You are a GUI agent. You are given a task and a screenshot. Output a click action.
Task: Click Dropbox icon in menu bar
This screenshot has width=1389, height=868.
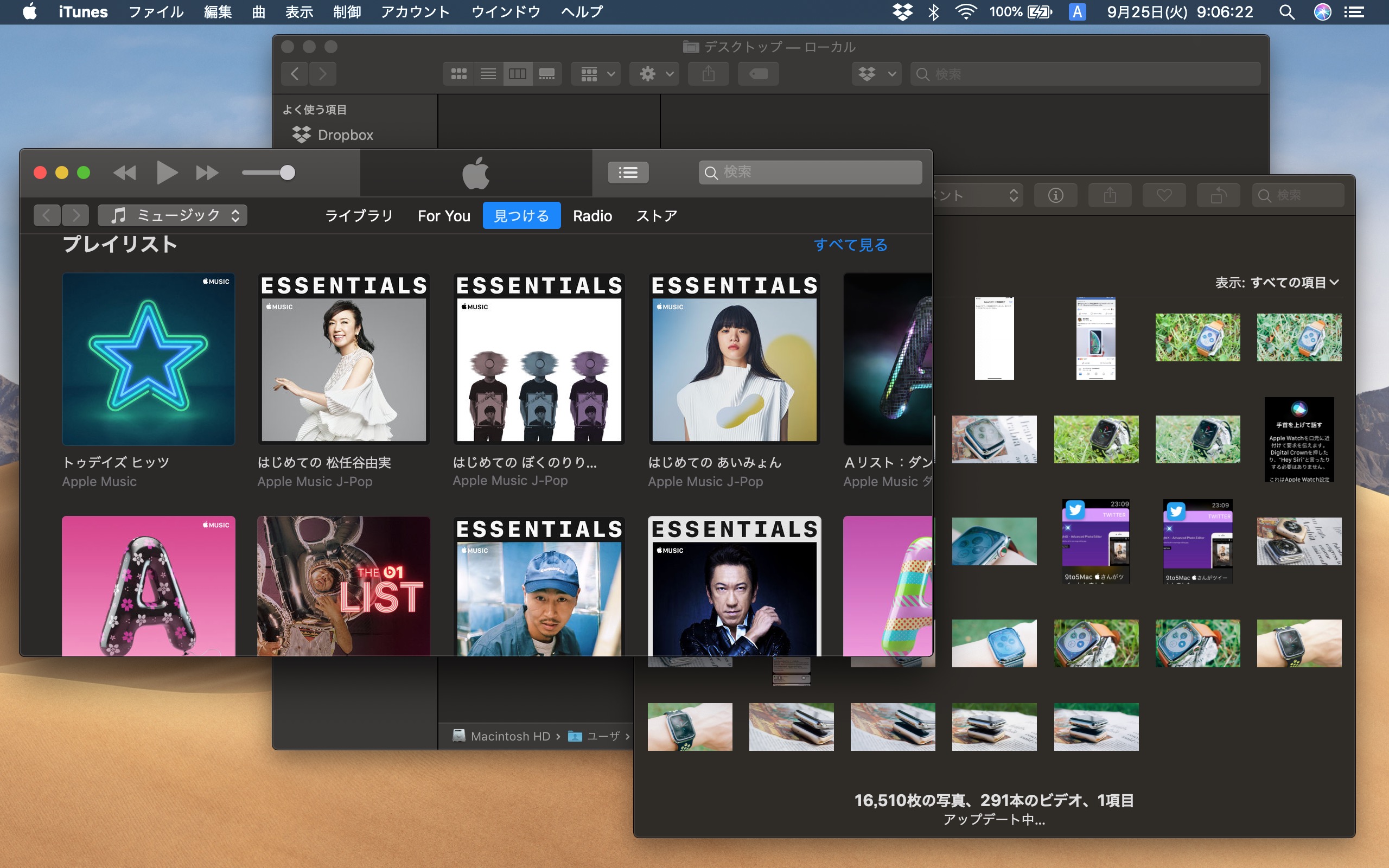click(903, 11)
